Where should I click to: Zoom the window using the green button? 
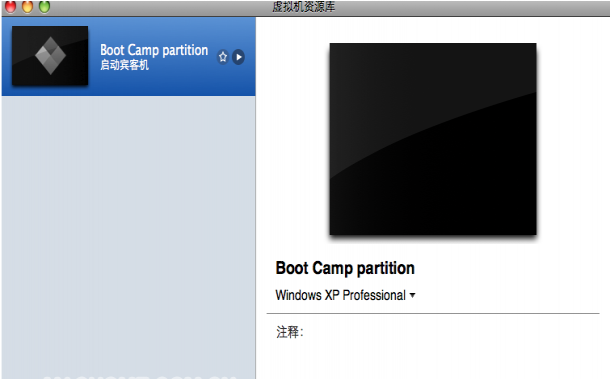pos(44,6)
